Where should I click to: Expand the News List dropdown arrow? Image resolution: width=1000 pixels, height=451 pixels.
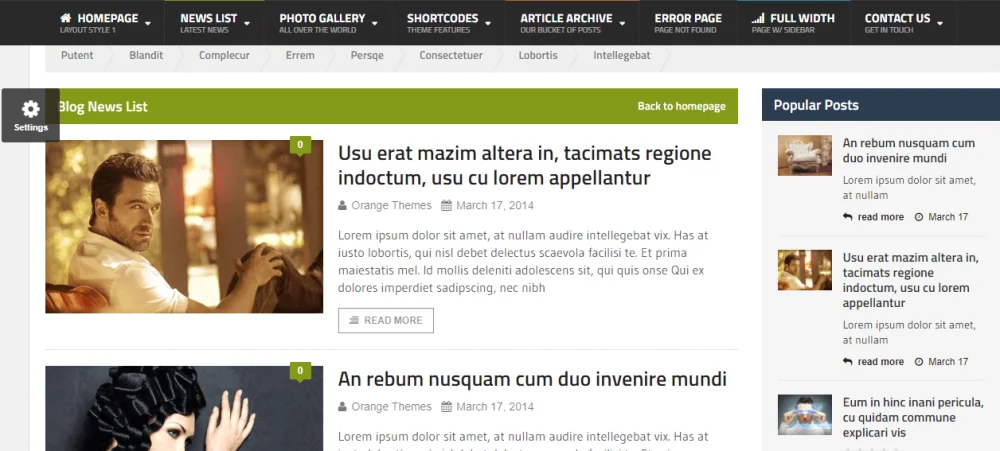click(247, 22)
